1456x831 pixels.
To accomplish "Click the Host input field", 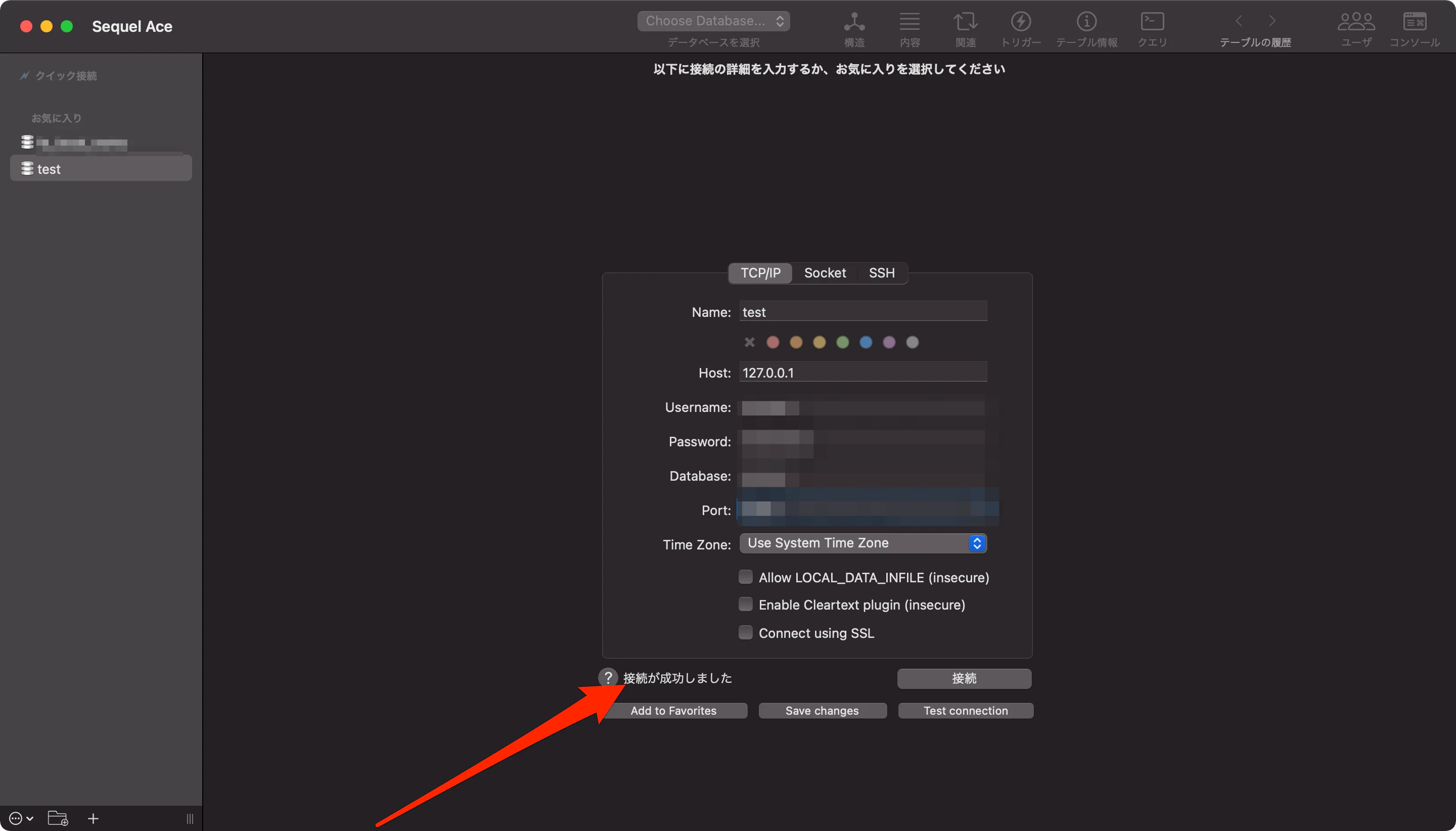I will pyautogui.click(x=863, y=372).
